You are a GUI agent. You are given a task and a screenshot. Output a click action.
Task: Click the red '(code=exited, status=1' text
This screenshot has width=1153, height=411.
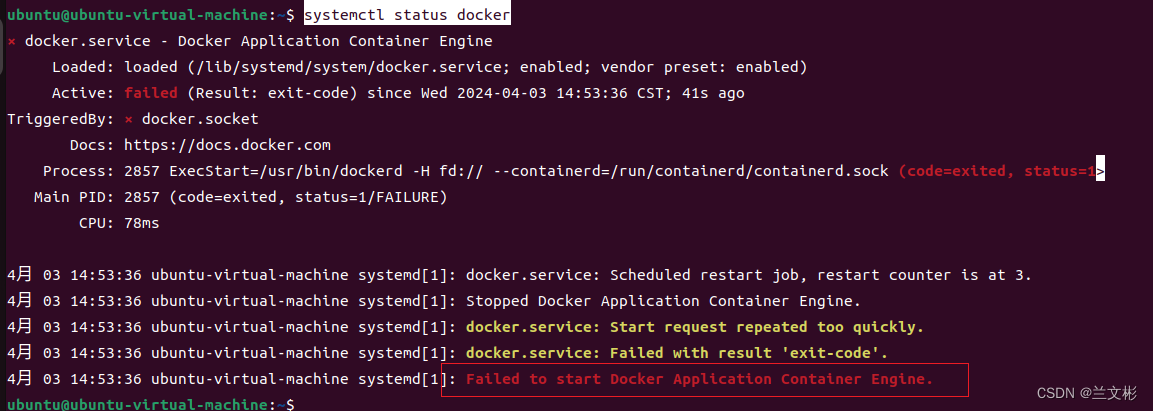[997, 171]
